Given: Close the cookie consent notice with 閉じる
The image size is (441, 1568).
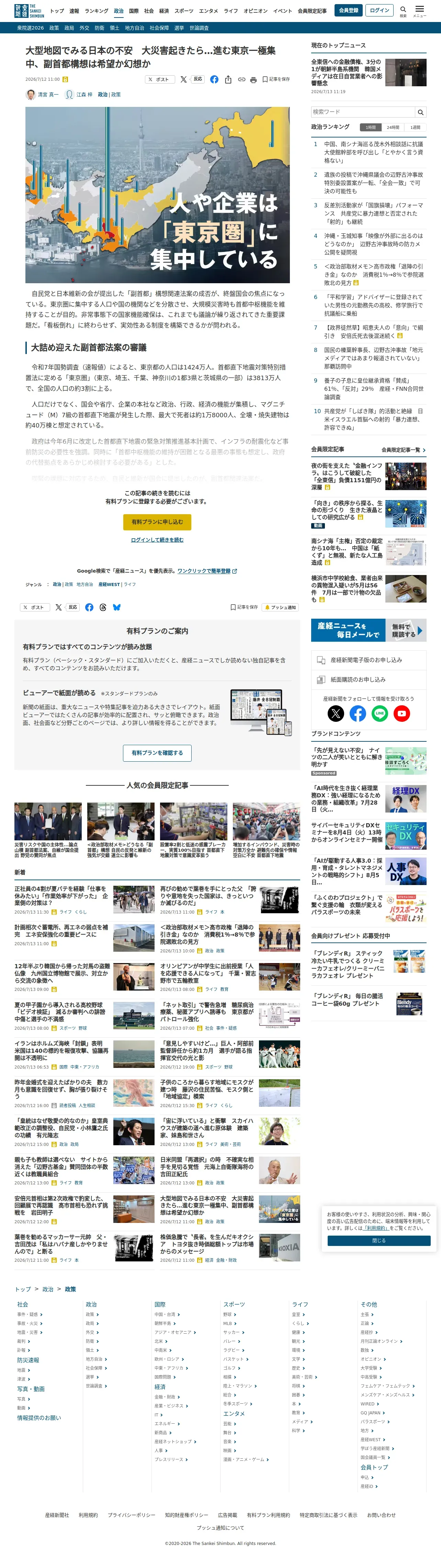Looking at the screenshot, I should pyautogui.click(x=378, y=1240).
